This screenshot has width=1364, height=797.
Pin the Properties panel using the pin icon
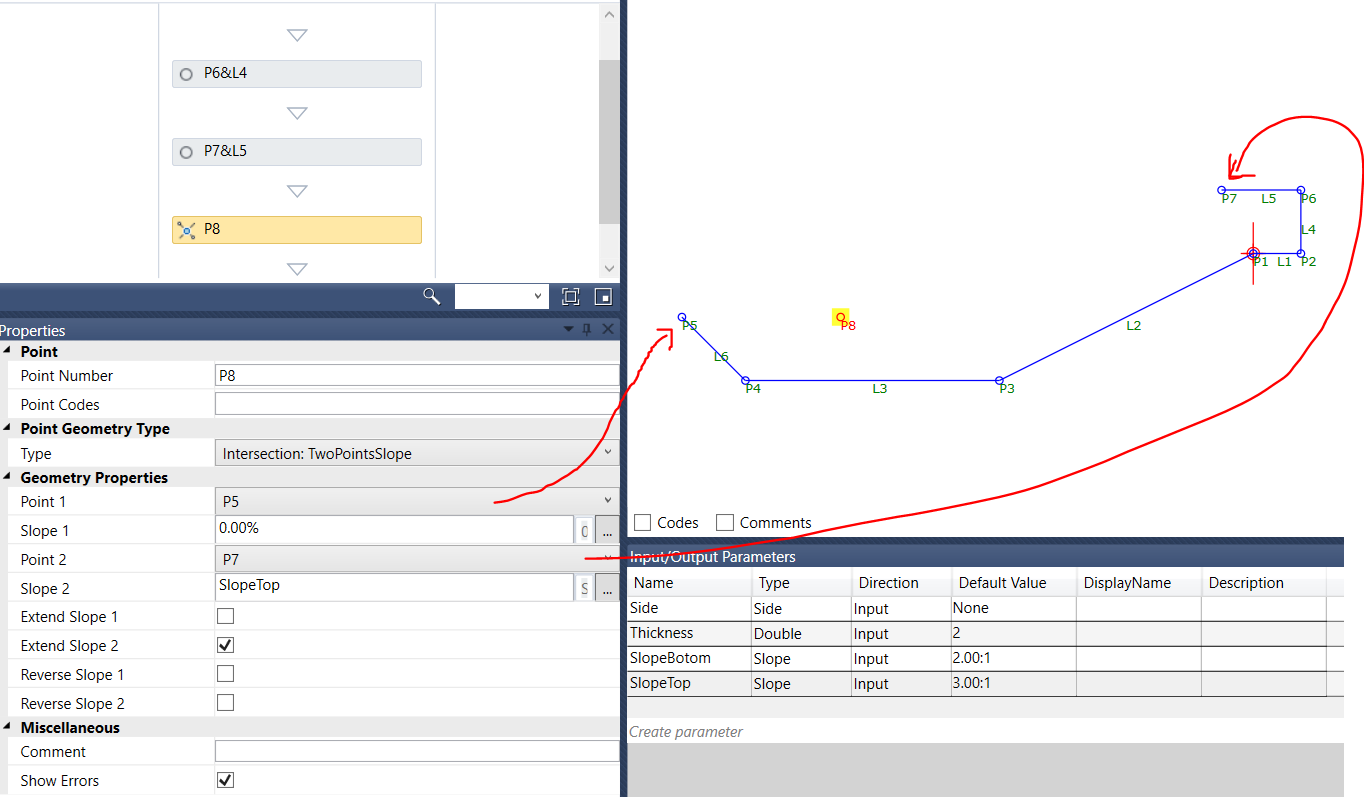588,329
